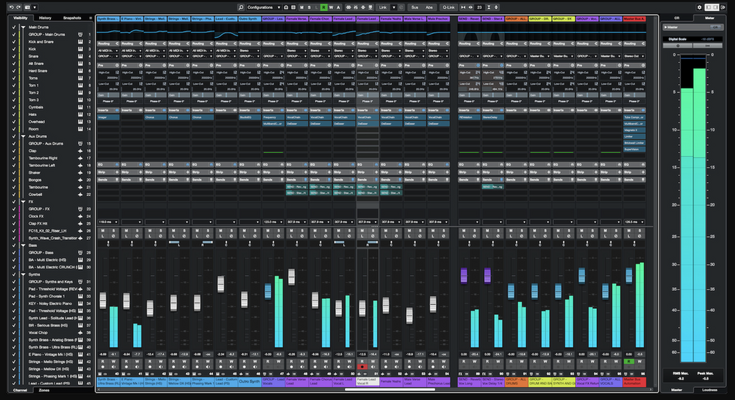Click the keyboard icon beside Pad - Synth Chorale 1
The width and height of the screenshot is (735, 400).
point(80,296)
